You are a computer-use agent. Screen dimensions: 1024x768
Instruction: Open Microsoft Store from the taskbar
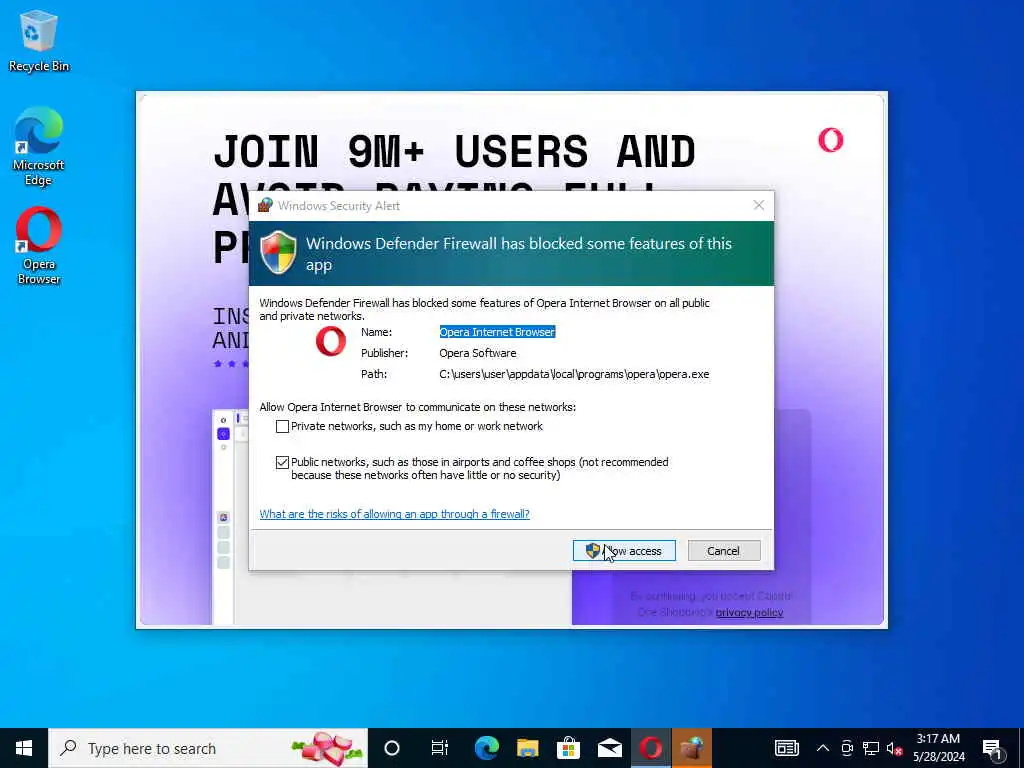[568, 748]
